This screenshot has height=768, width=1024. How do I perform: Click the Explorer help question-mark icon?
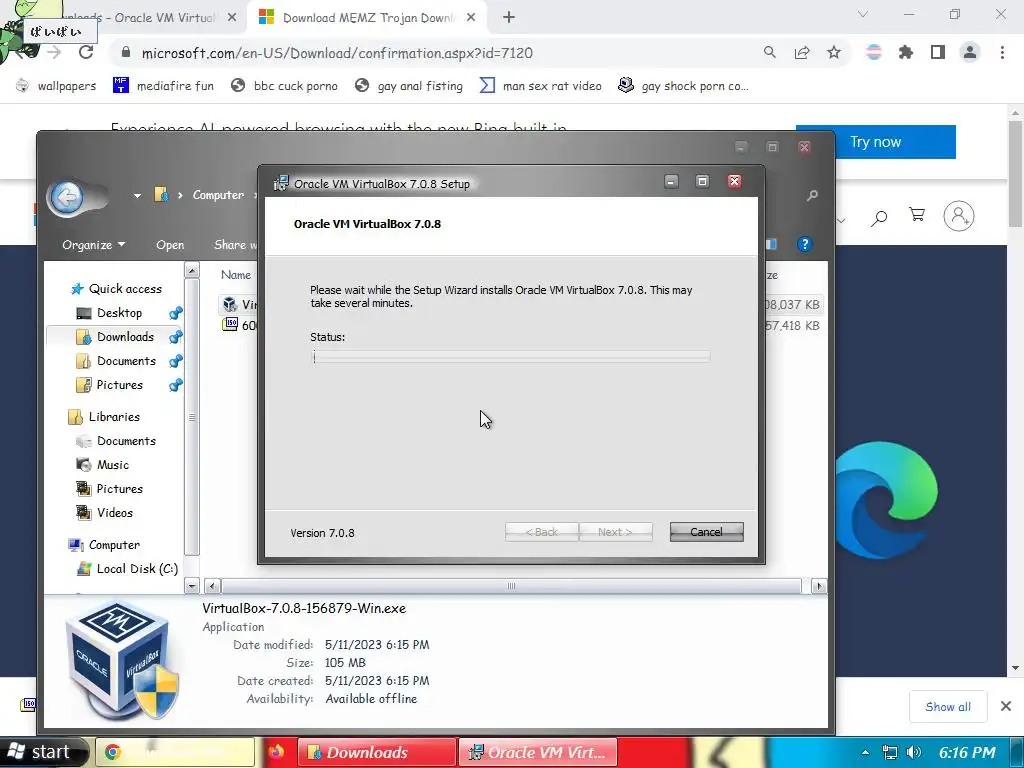coord(805,244)
